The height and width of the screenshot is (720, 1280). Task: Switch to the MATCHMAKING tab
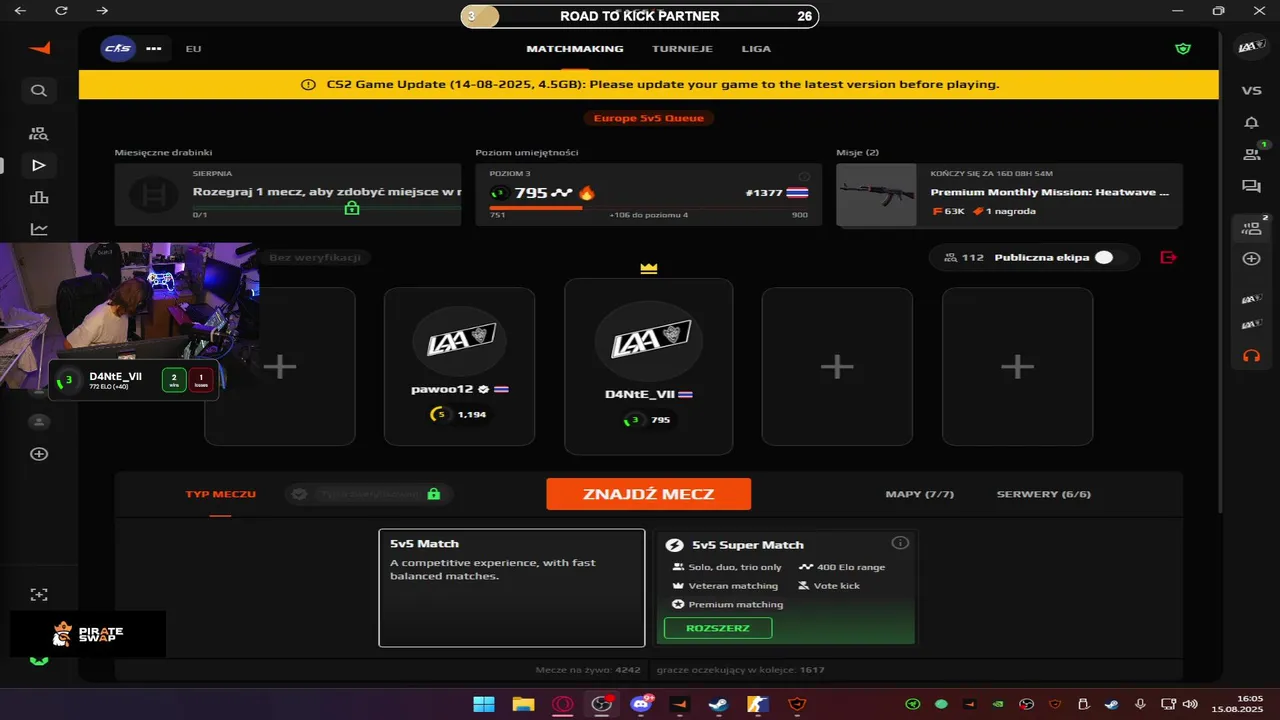pyautogui.click(x=575, y=48)
